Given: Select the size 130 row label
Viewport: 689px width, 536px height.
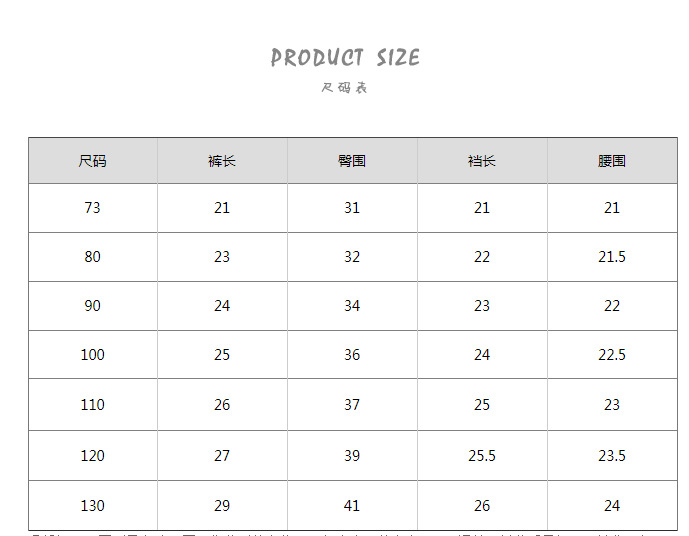Looking at the screenshot, I should click(93, 506).
